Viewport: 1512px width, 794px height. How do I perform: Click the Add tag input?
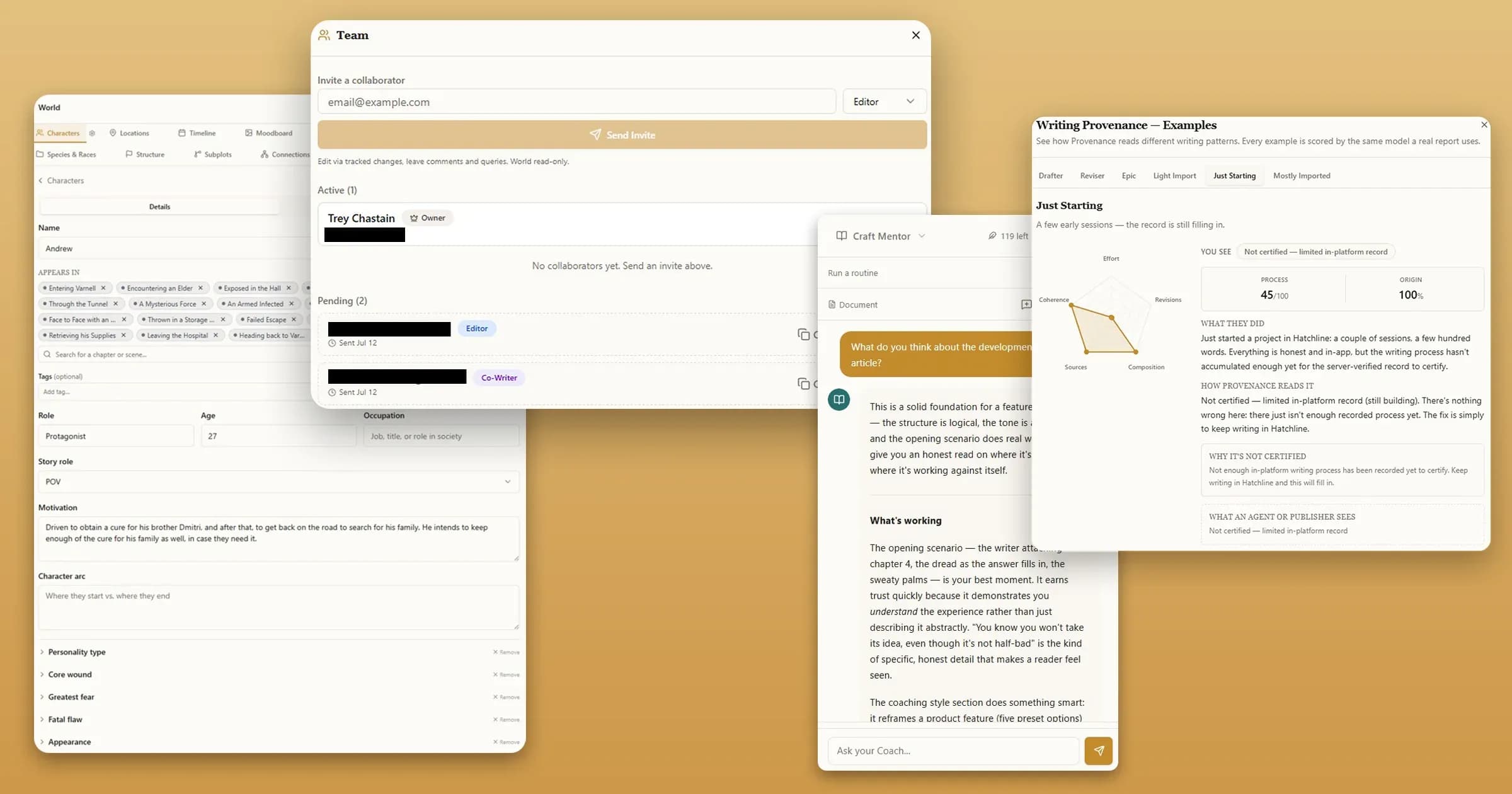(175, 392)
